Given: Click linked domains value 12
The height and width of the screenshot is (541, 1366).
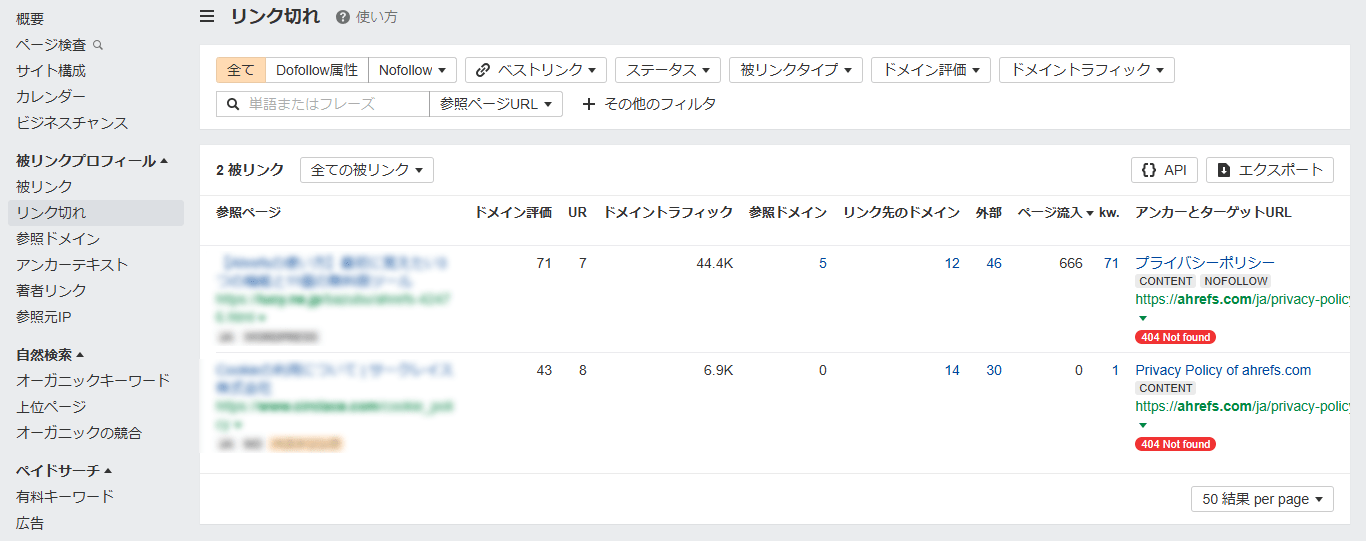Looking at the screenshot, I should [952, 263].
